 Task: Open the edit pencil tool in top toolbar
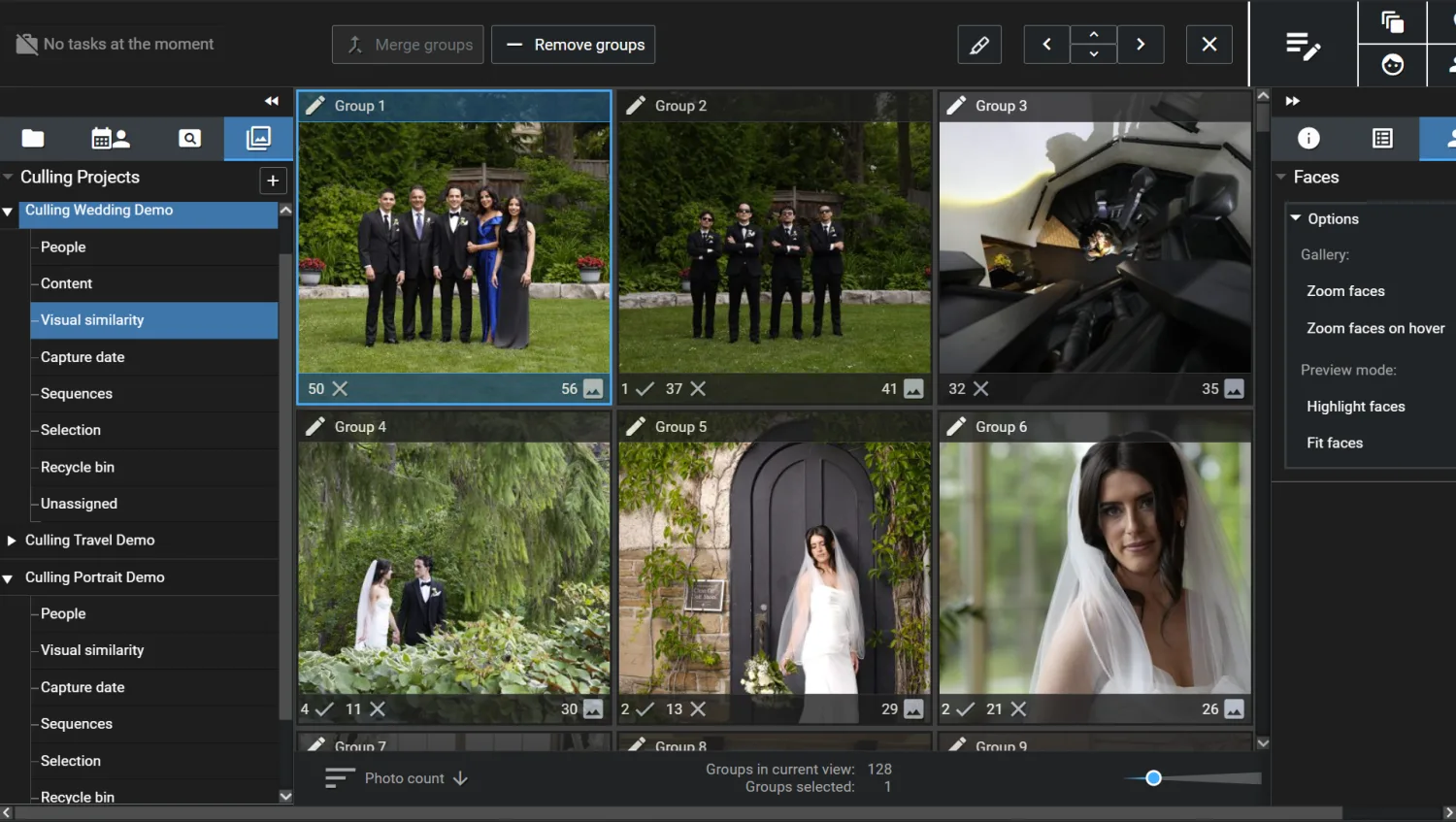979,45
